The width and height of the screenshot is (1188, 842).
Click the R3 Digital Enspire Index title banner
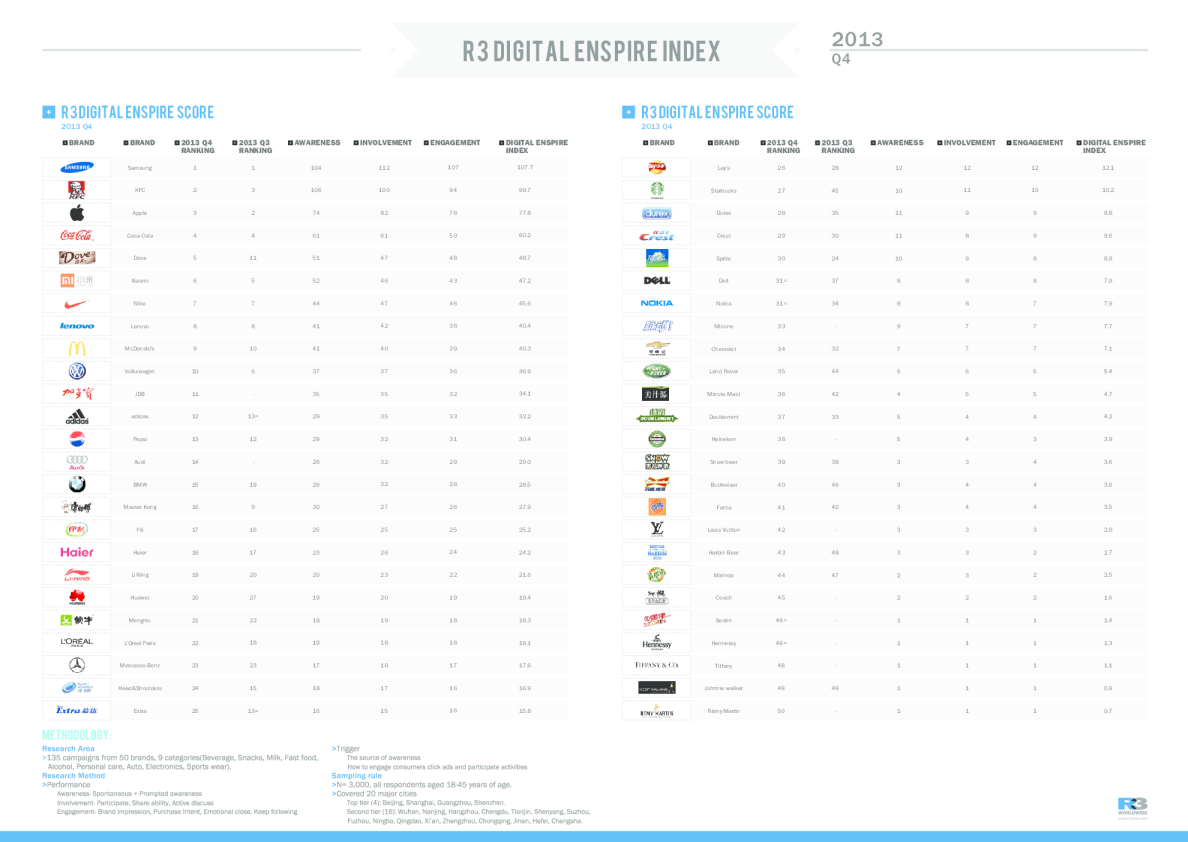pyautogui.click(x=592, y=51)
